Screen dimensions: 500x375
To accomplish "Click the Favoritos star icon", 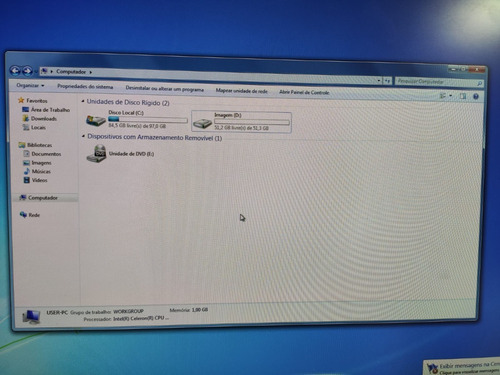I will pyautogui.click(x=21, y=100).
